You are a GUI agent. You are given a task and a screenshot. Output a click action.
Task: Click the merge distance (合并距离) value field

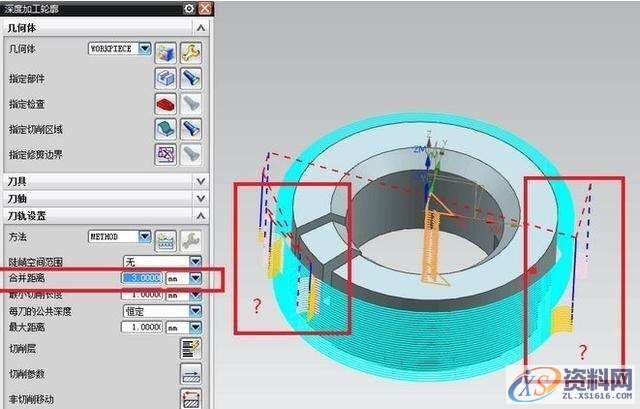click(141, 278)
